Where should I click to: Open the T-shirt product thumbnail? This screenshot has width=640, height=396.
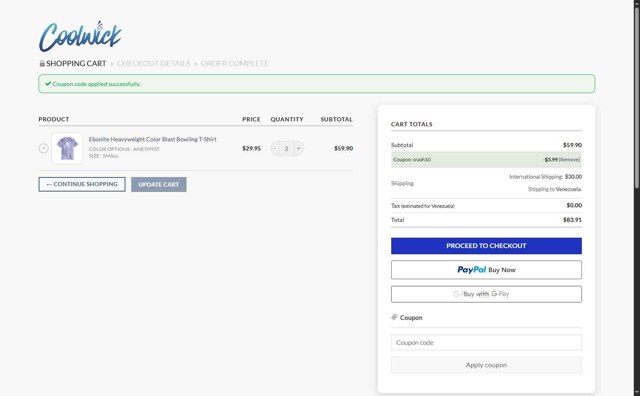[x=67, y=148]
